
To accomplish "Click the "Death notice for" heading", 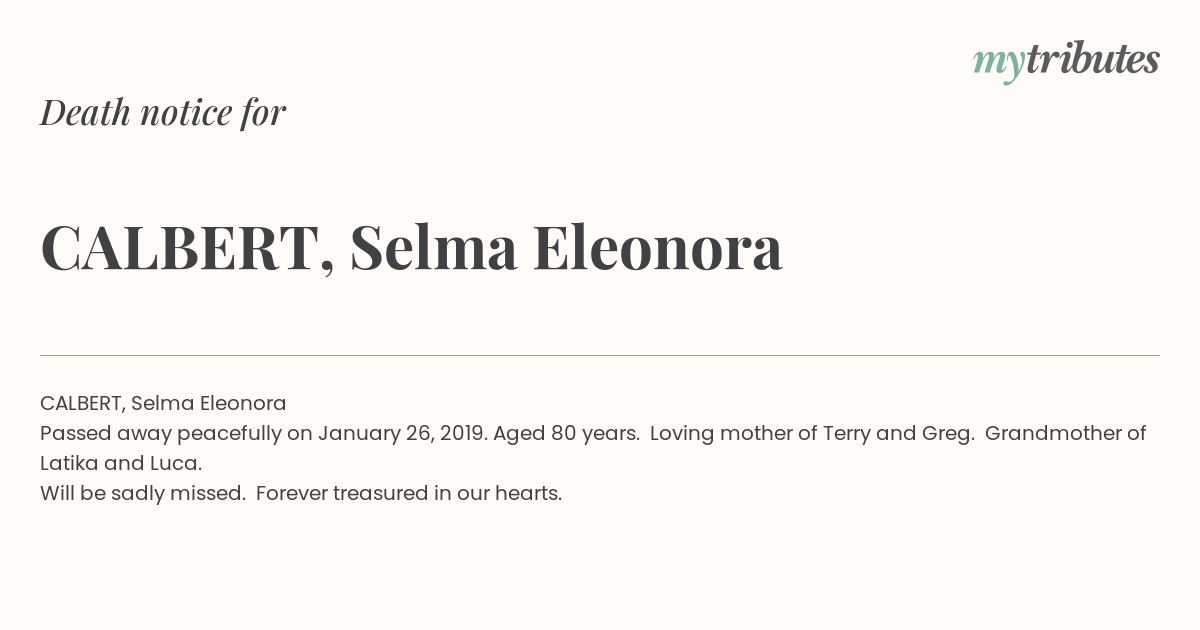I will [x=163, y=112].
